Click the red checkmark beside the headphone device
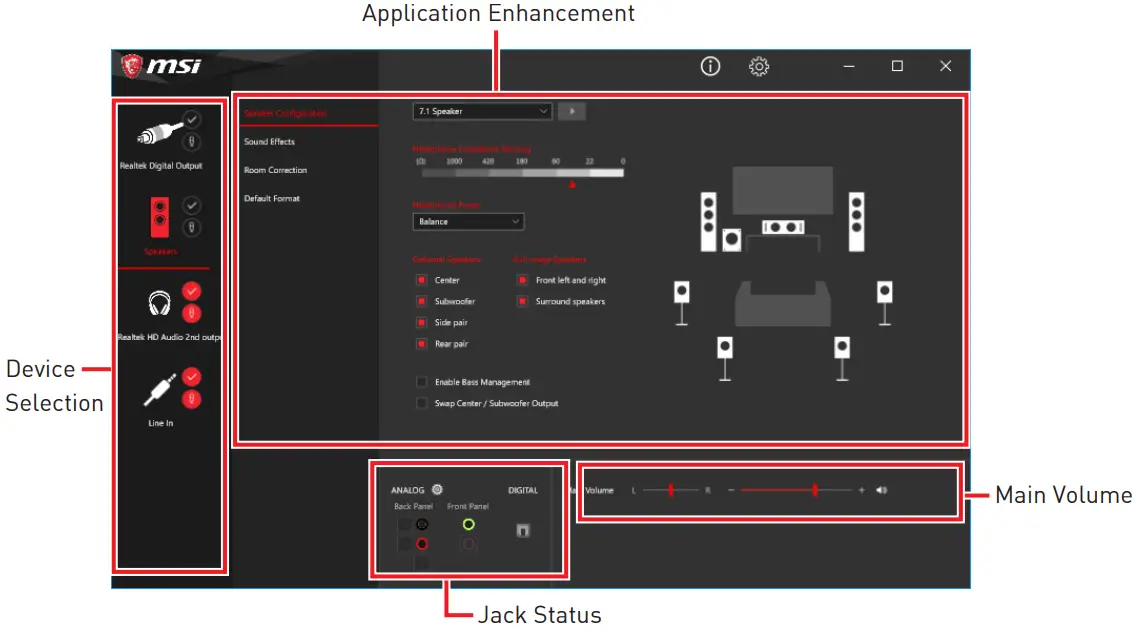Viewport: 1140px width, 630px height. 191,291
